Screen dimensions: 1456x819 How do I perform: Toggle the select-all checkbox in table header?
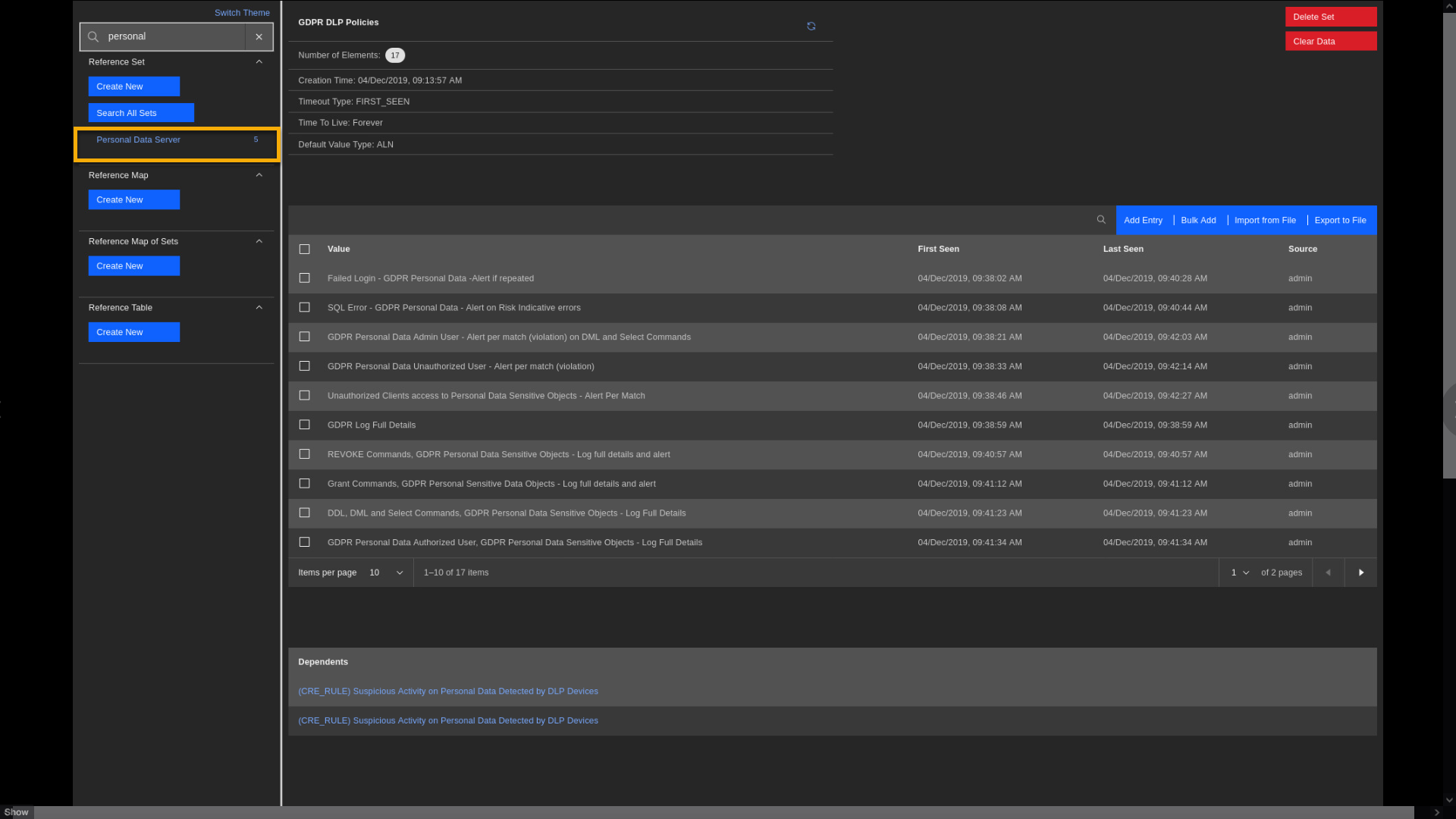(x=304, y=249)
